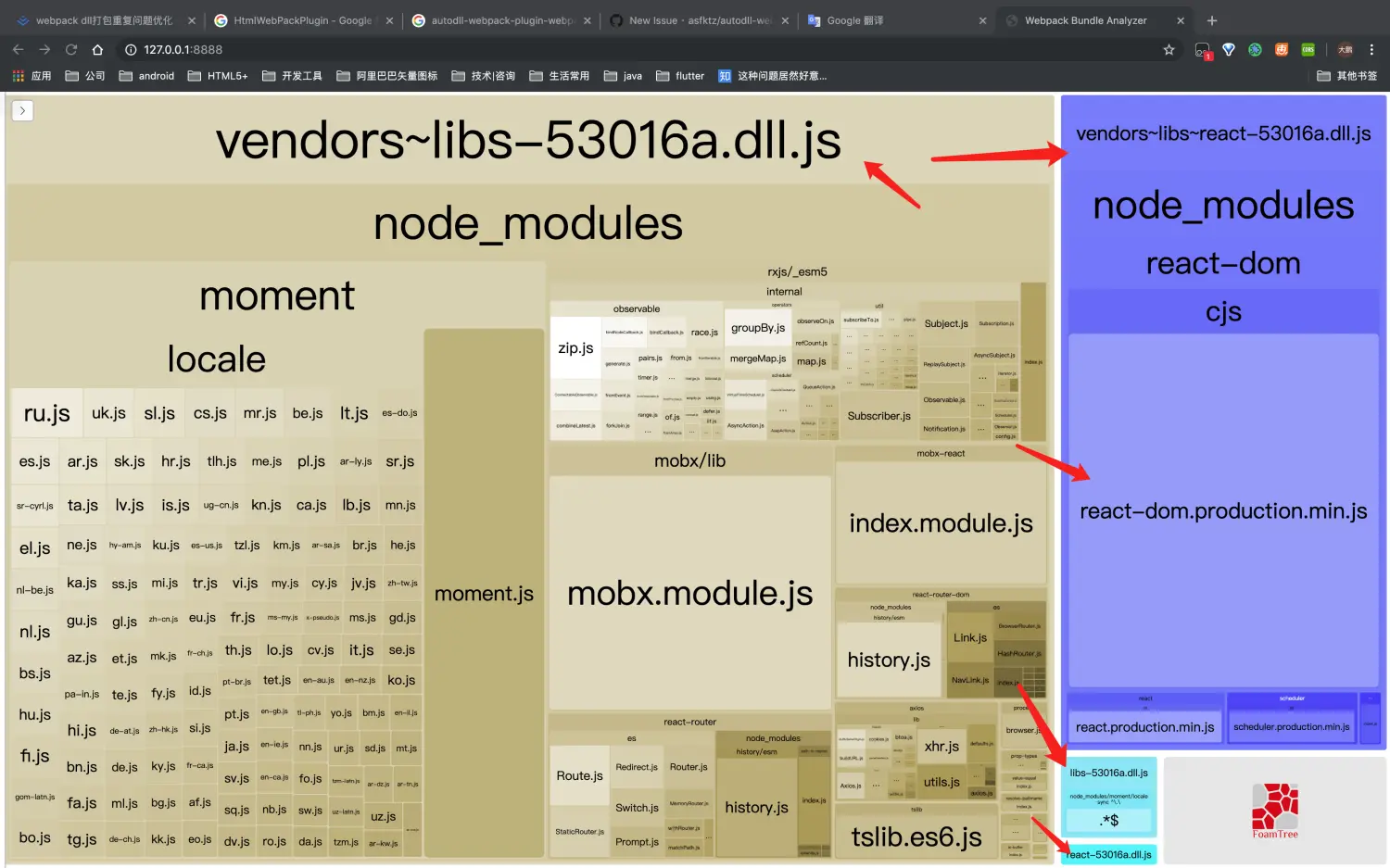The width and height of the screenshot is (1390, 868).
Task: Open the 生活常用 bookmarks folder
Action: click(559, 76)
